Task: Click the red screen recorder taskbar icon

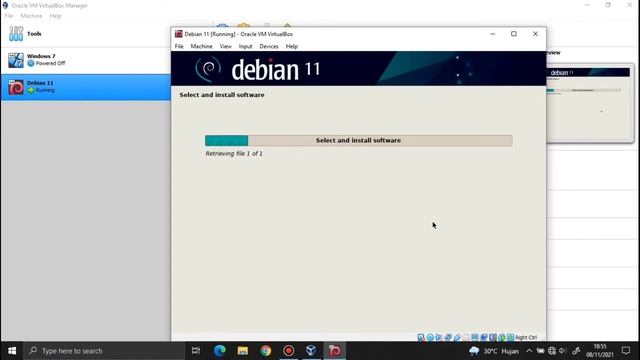Action: tap(289, 351)
